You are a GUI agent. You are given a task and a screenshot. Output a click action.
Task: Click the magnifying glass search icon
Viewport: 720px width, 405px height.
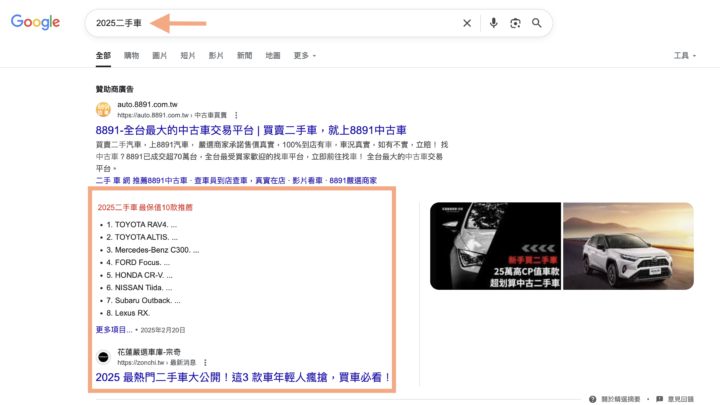coord(537,23)
